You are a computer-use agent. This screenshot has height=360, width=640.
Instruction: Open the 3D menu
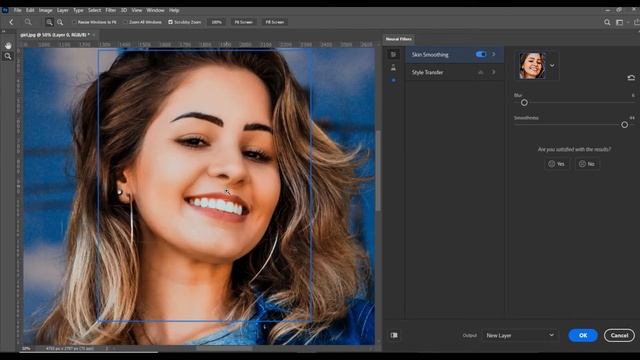(124, 10)
